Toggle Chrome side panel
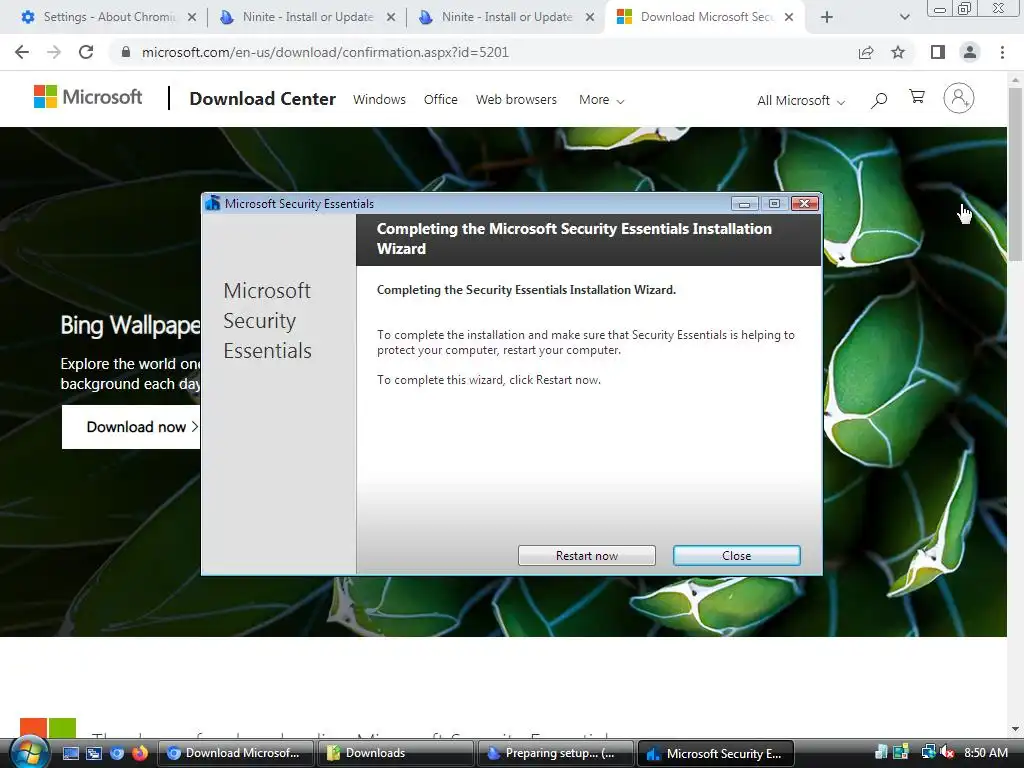This screenshot has width=1024, height=768. point(938,52)
